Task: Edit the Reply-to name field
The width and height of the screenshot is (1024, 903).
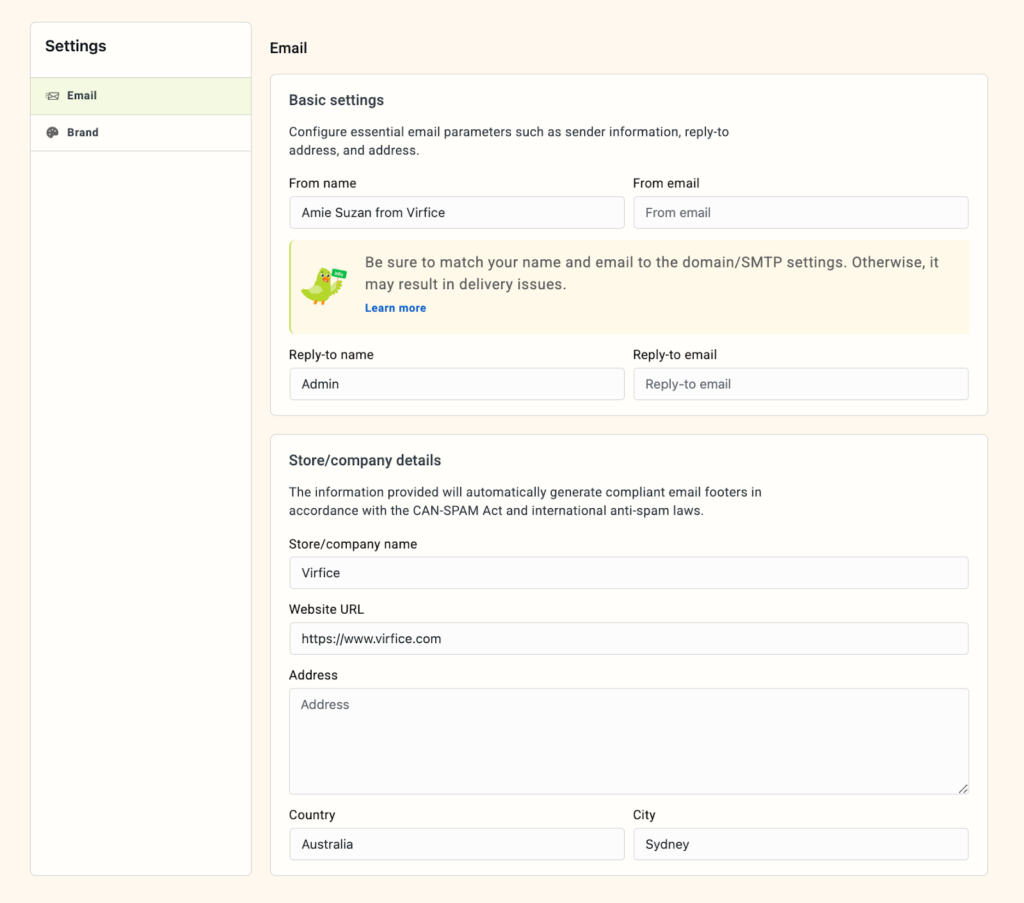Action: [x=456, y=384]
